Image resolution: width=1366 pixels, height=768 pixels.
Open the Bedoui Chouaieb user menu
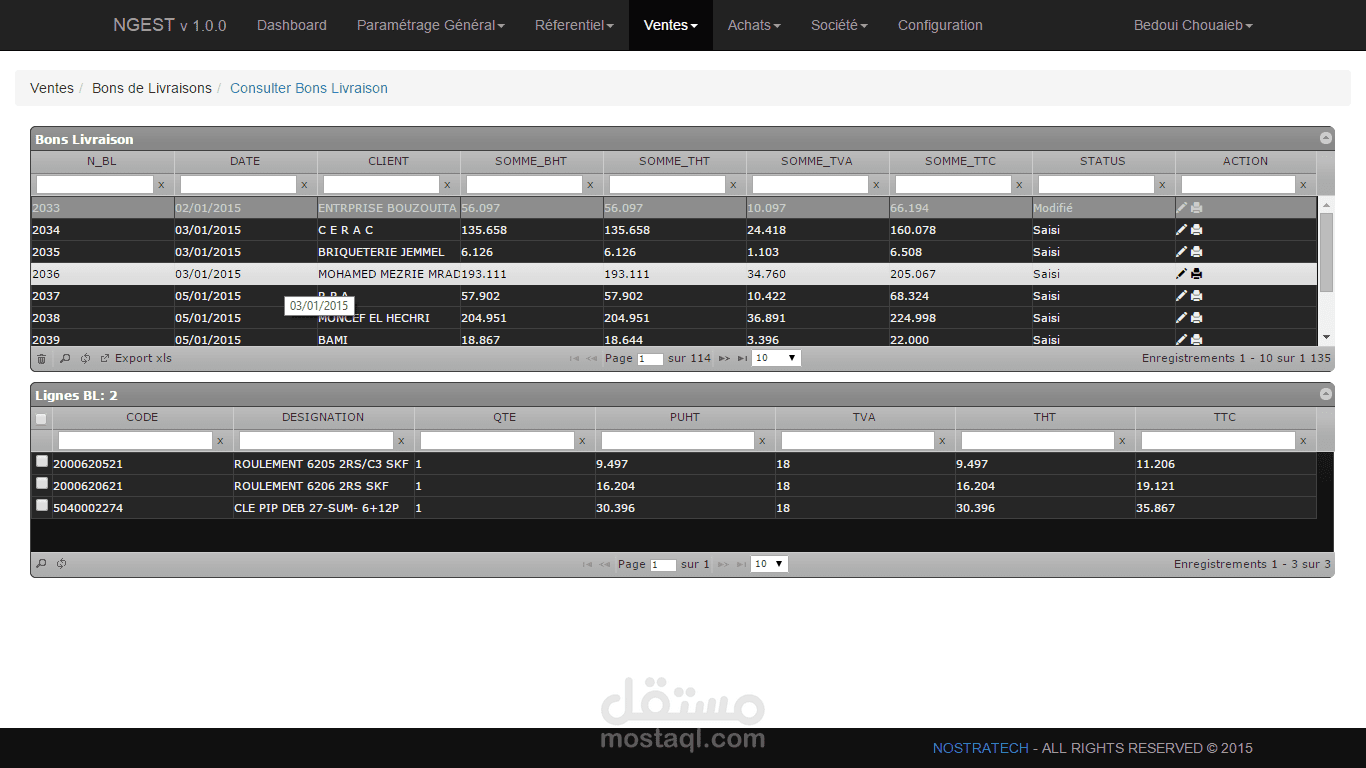(1193, 25)
